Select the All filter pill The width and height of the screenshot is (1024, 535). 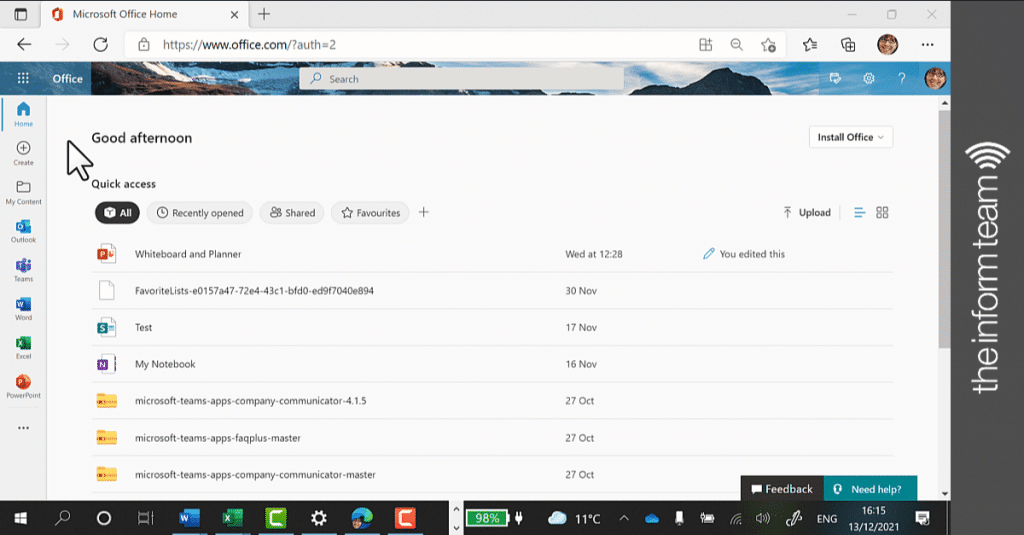click(118, 212)
